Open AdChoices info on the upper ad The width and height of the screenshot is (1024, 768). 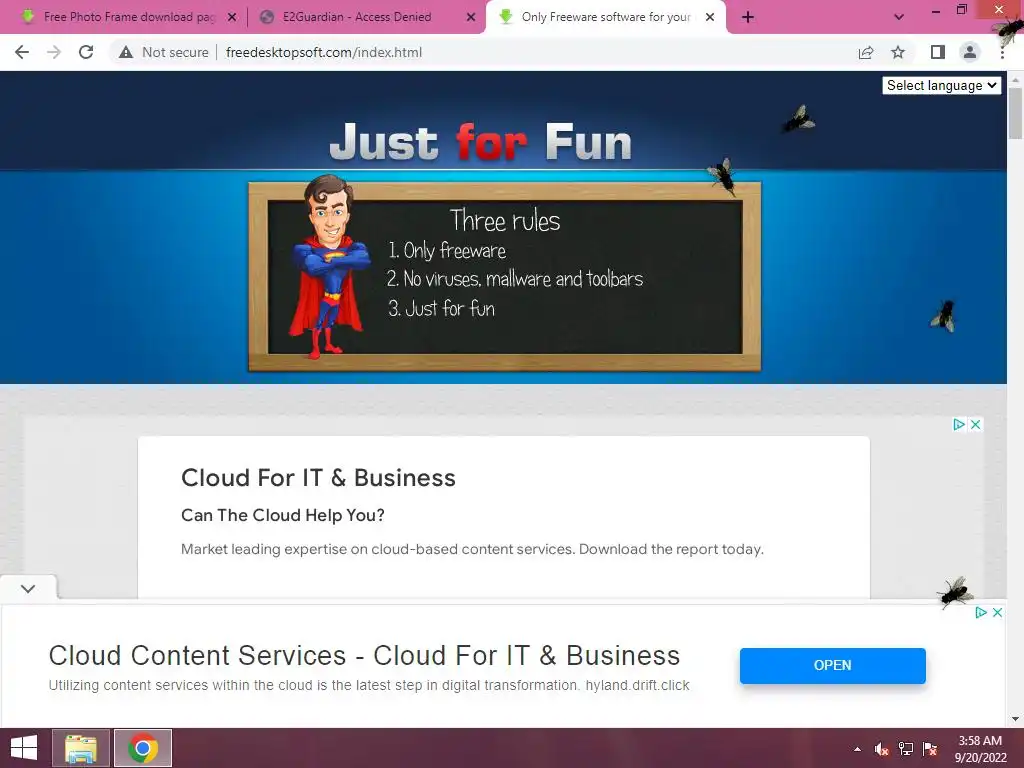(x=958, y=424)
